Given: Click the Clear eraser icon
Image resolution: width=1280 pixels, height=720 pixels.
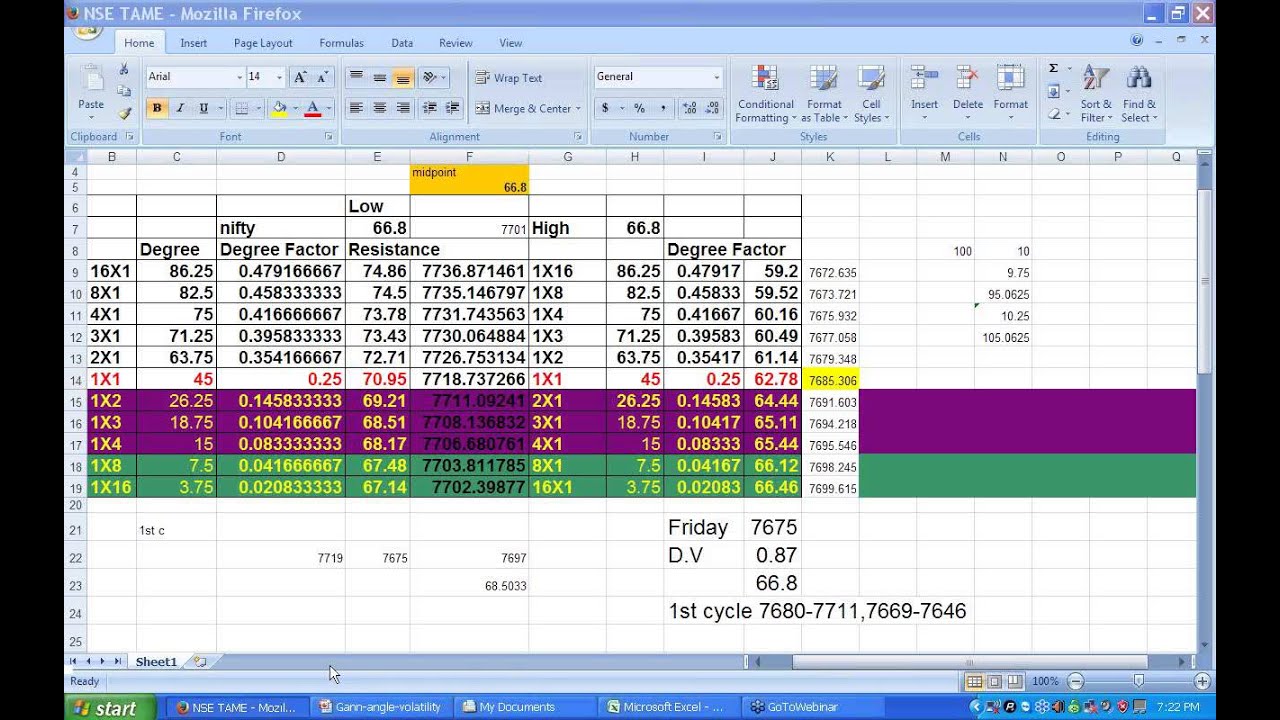Looking at the screenshot, I should [1053, 113].
